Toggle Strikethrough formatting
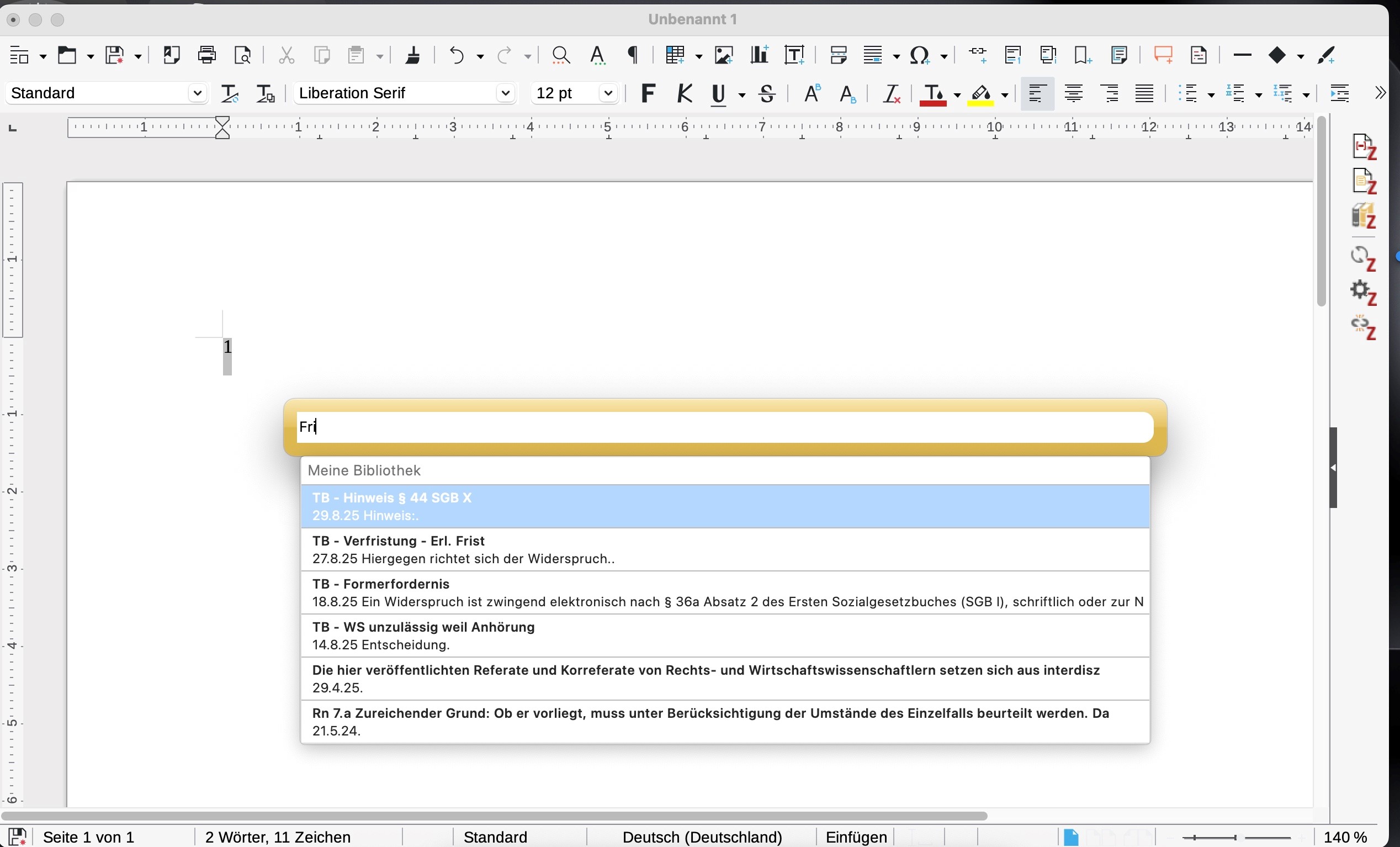The width and height of the screenshot is (1400, 847). (767, 93)
